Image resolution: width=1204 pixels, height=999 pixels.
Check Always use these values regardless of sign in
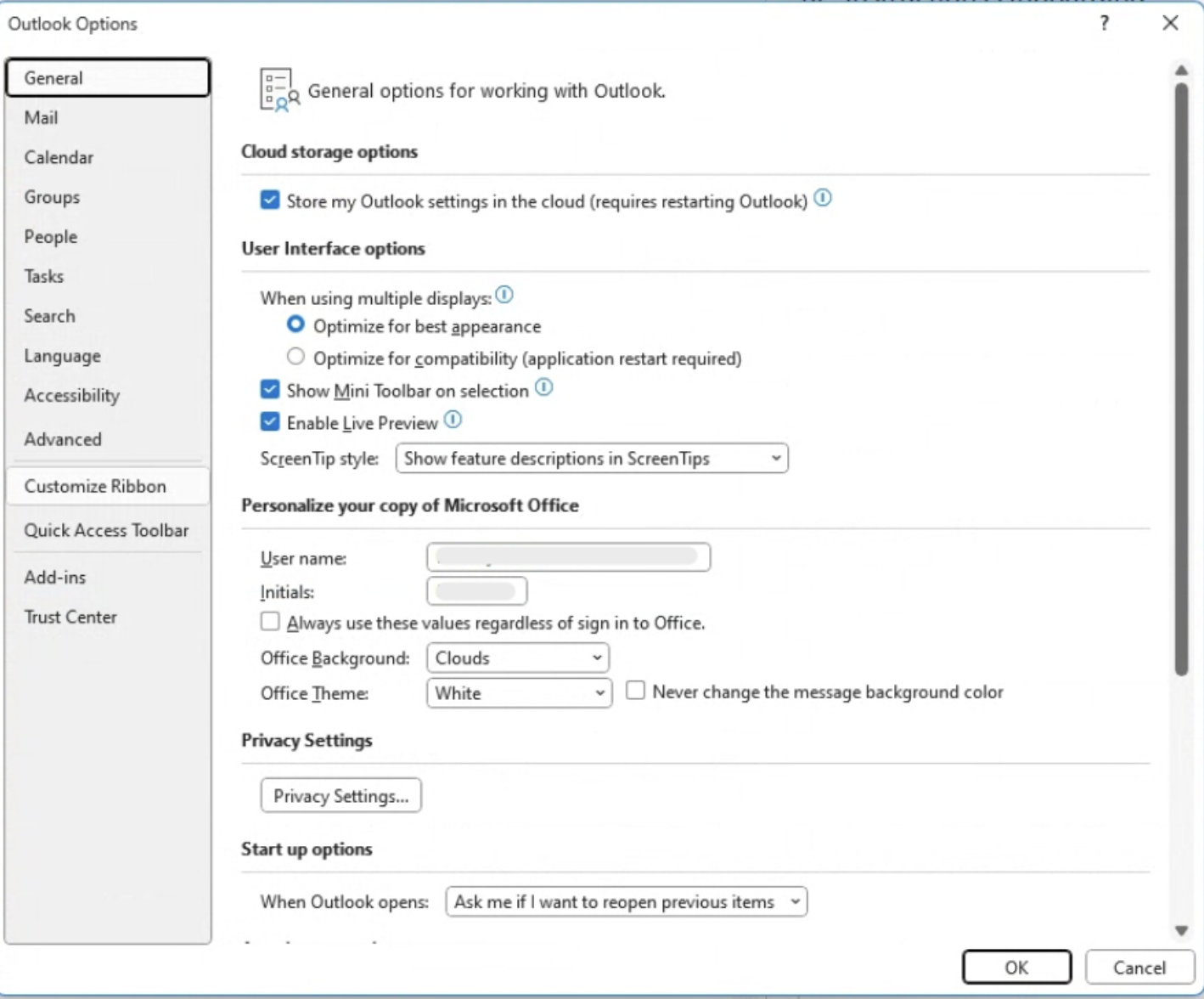(270, 622)
